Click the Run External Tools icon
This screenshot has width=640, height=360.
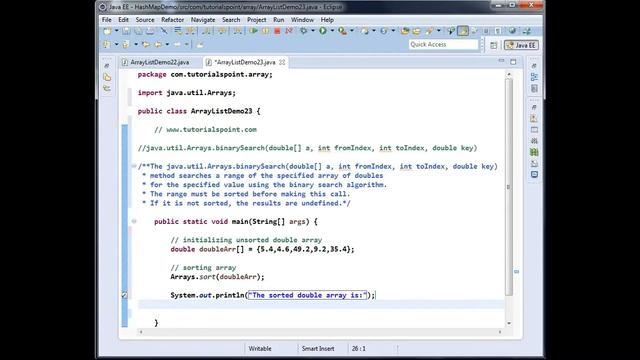342,31
